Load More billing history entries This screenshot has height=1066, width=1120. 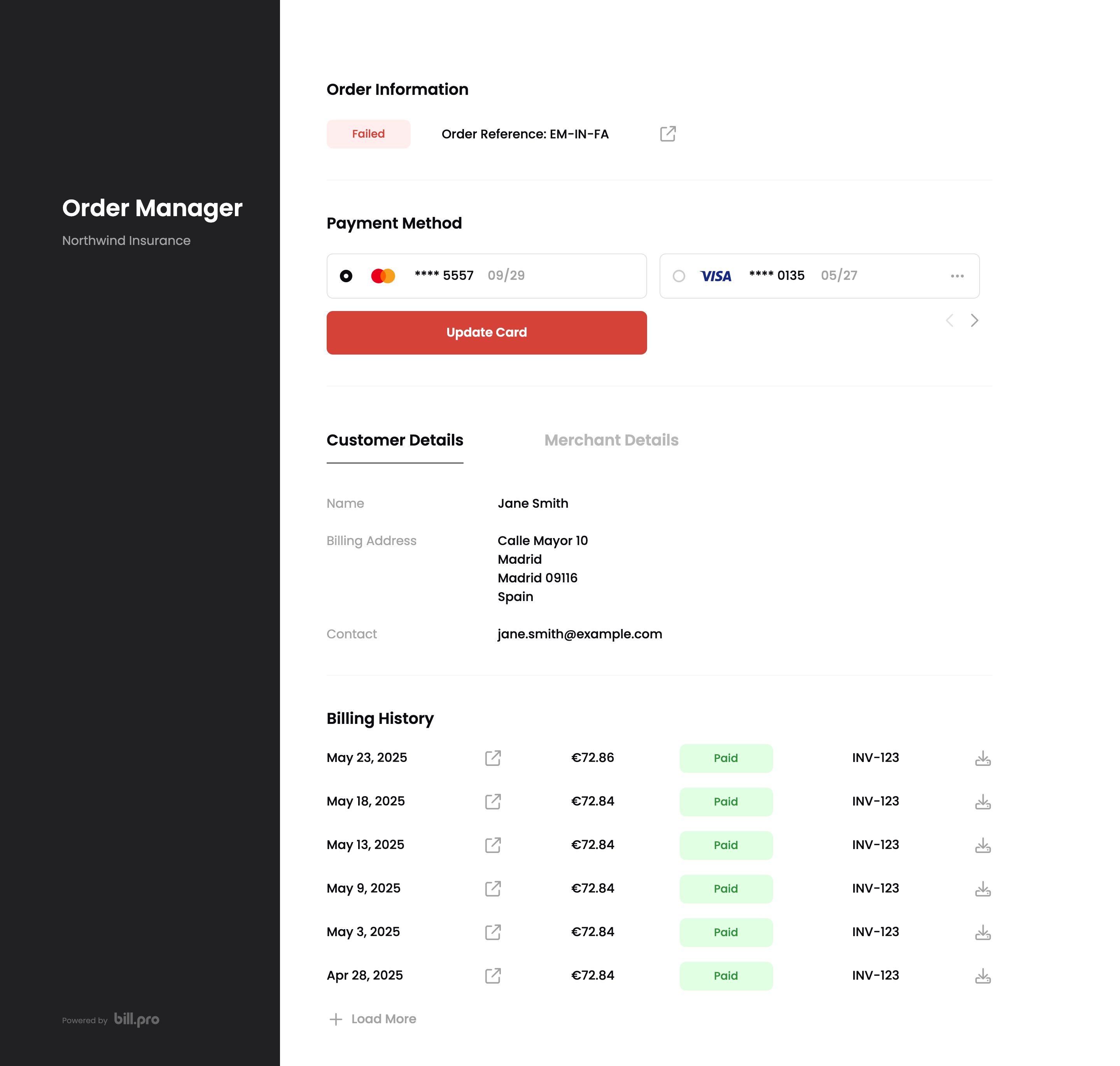pos(373,1019)
